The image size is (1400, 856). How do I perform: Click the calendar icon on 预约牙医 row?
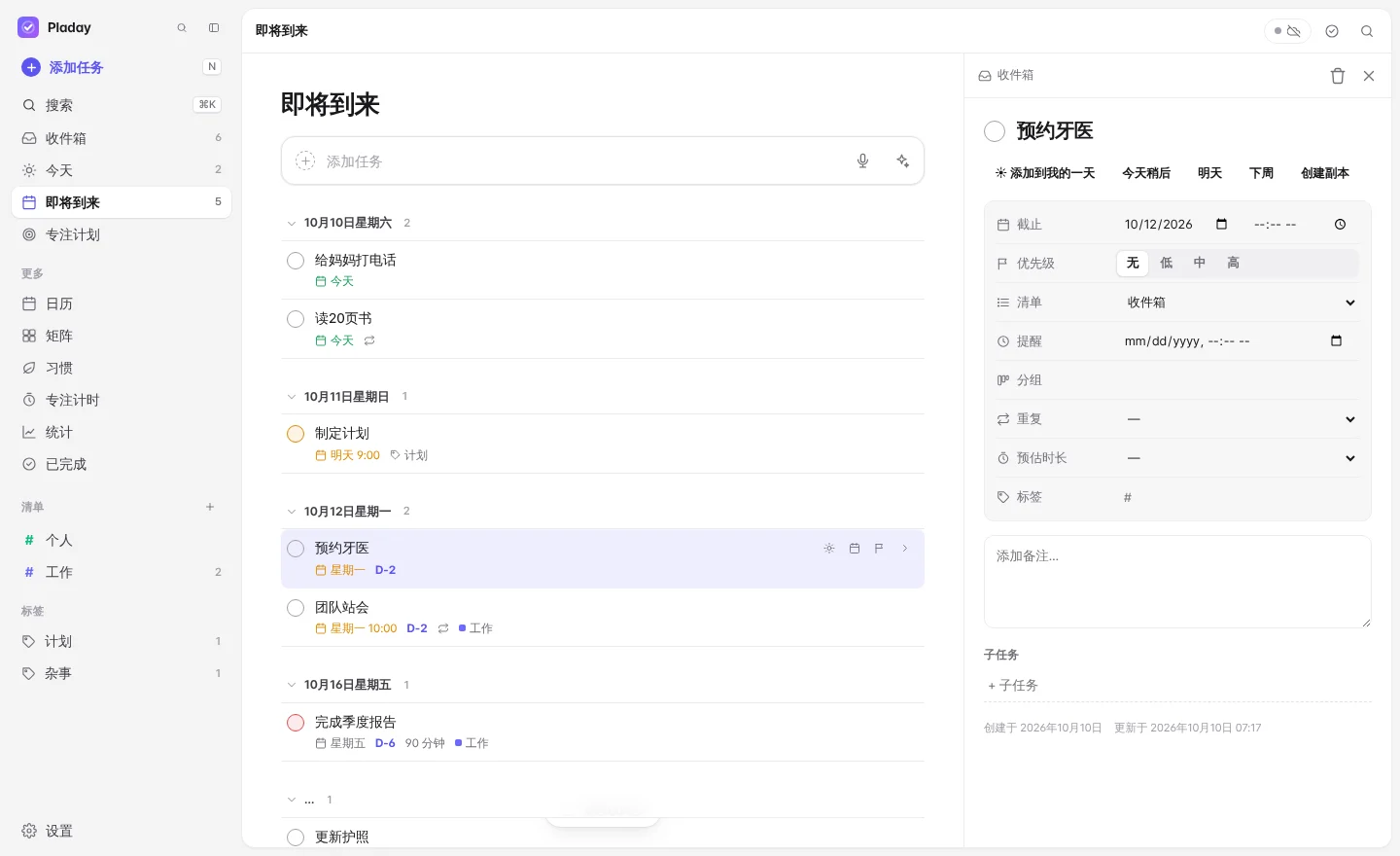pyautogui.click(x=855, y=549)
